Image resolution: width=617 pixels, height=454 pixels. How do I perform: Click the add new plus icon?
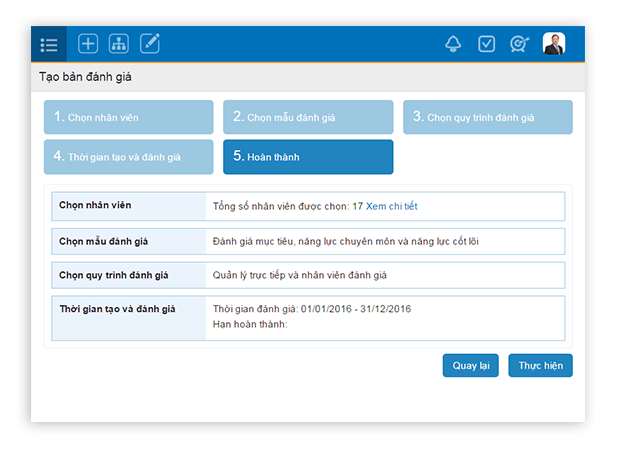coord(88,43)
